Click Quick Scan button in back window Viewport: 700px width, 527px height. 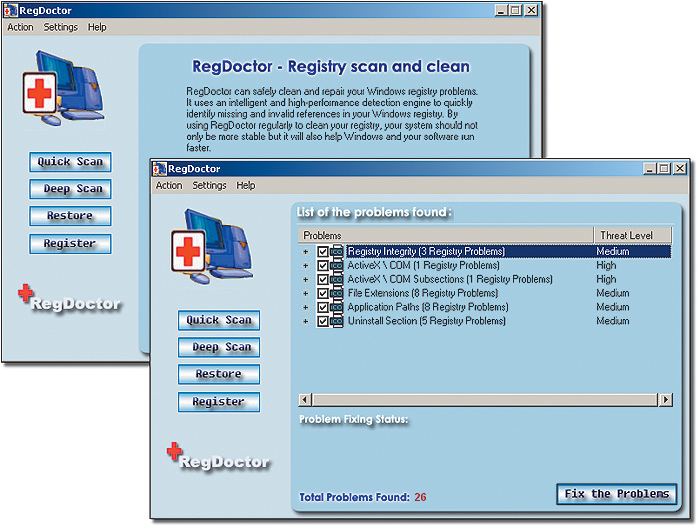tap(70, 162)
